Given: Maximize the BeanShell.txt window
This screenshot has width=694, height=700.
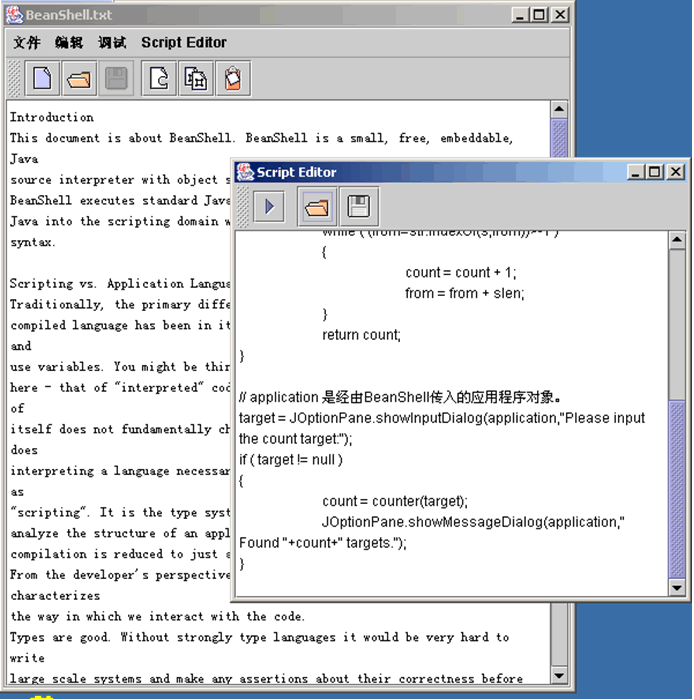Looking at the screenshot, I should (x=539, y=15).
